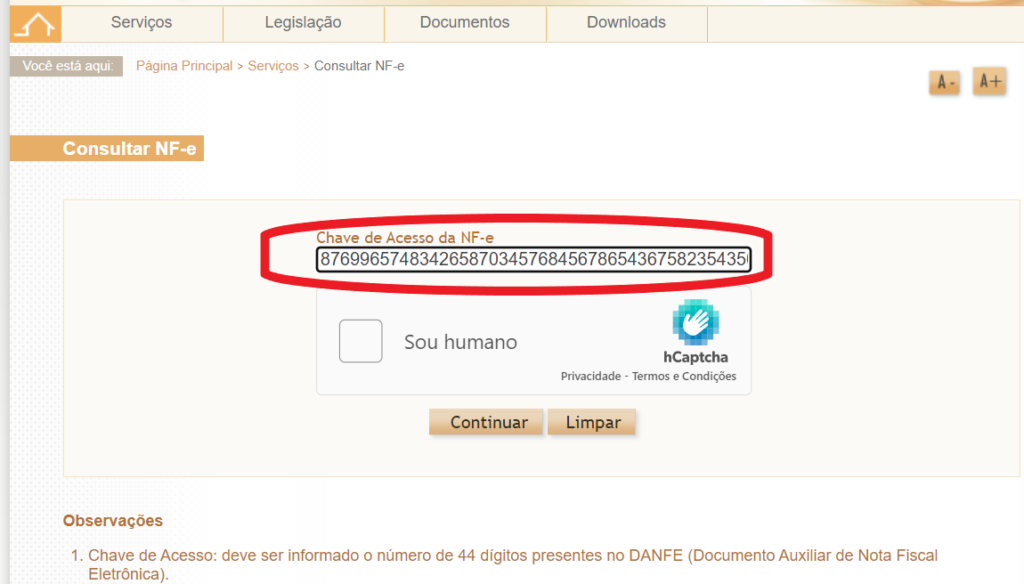Viewport: 1024px width, 584px height.
Task: Follow the Serviços breadcrumb link
Action: coord(273,66)
